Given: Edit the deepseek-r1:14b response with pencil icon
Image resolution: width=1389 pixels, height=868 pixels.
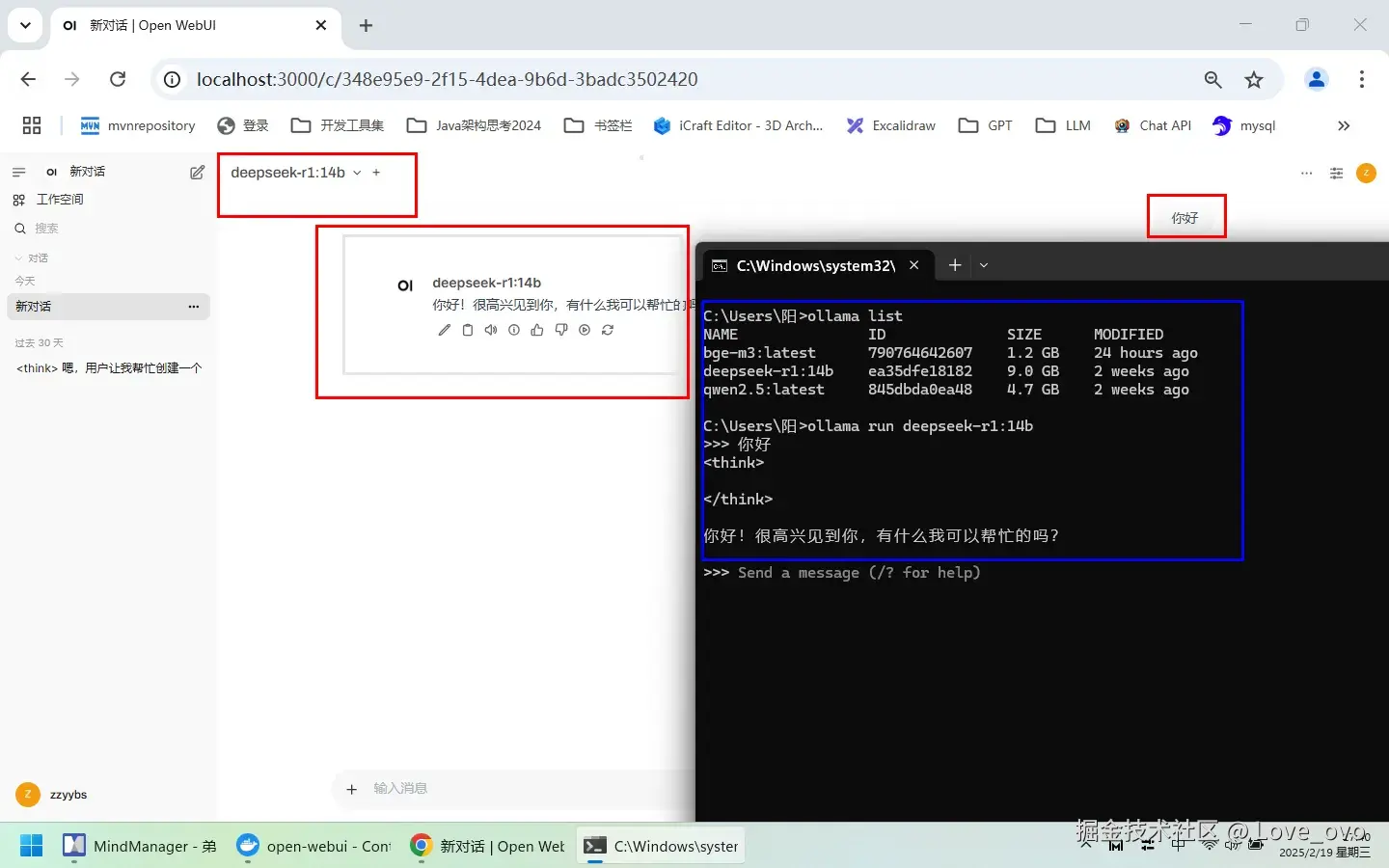Looking at the screenshot, I should point(444,330).
